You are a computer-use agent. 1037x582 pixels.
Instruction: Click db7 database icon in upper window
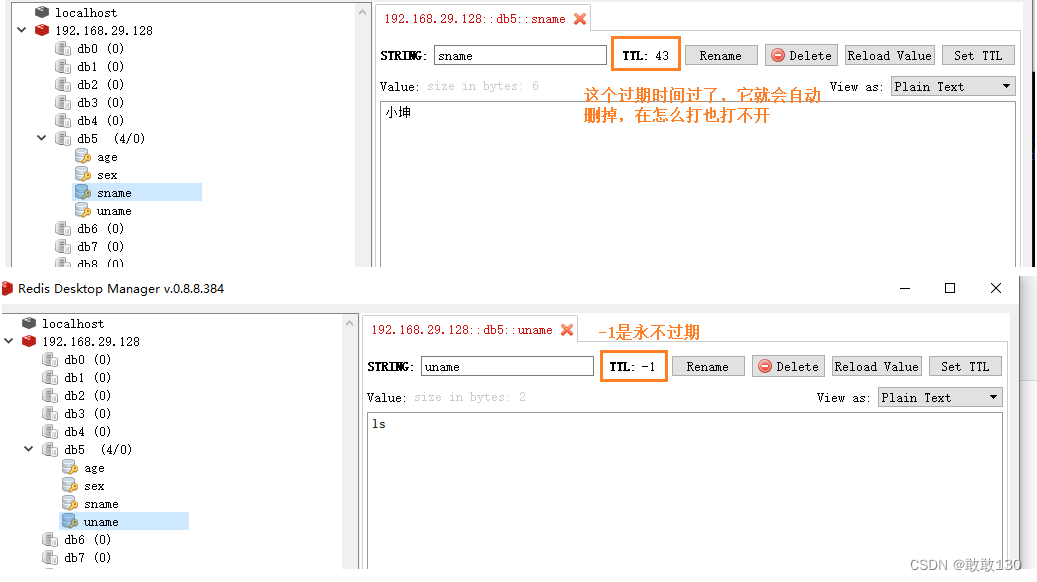(x=63, y=246)
